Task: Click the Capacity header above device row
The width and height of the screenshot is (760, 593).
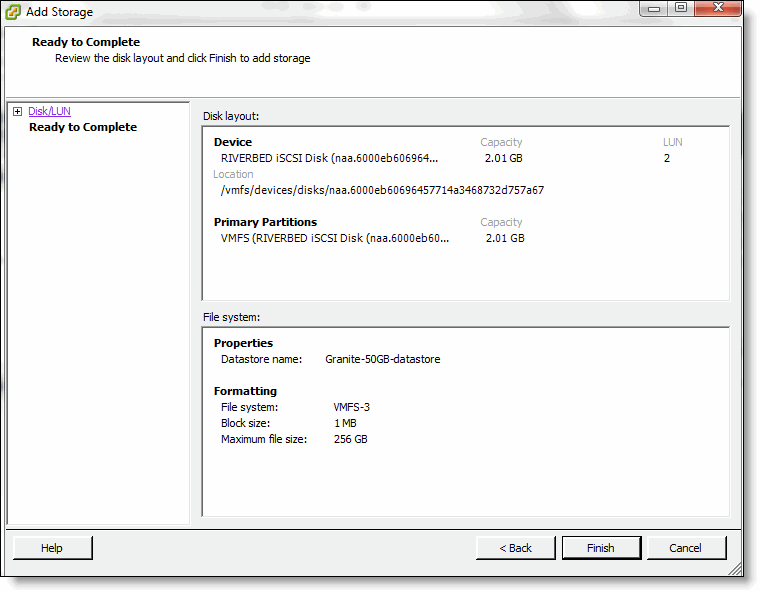Action: click(501, 142)
